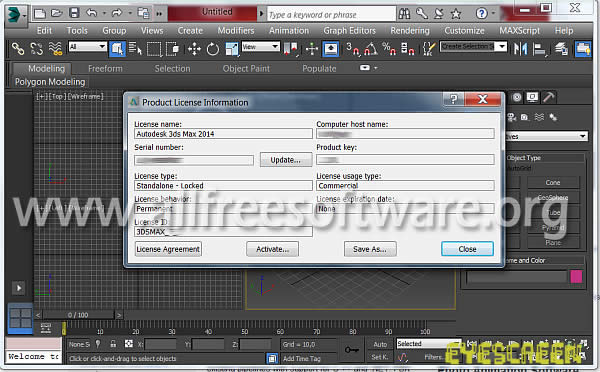Click the Mirror tool icon
The height and width of the screenshot is (372, 600).
520,49
